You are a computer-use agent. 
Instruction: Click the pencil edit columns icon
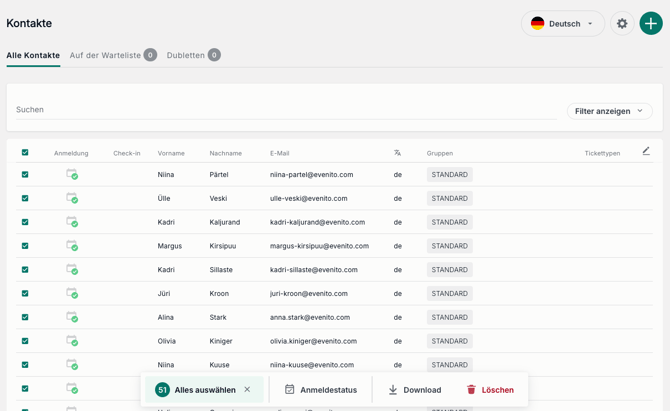646,152
